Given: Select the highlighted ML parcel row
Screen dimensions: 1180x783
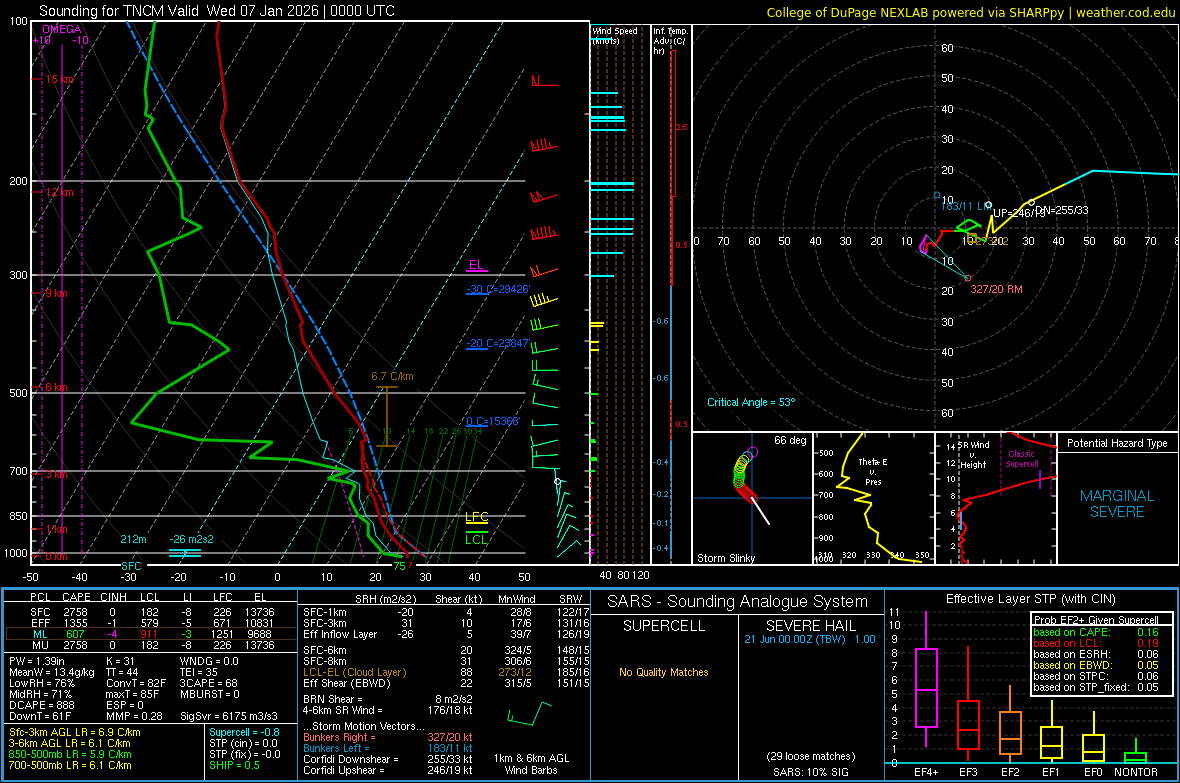Looking at the screenshot, I should click(x=151, y=634).
